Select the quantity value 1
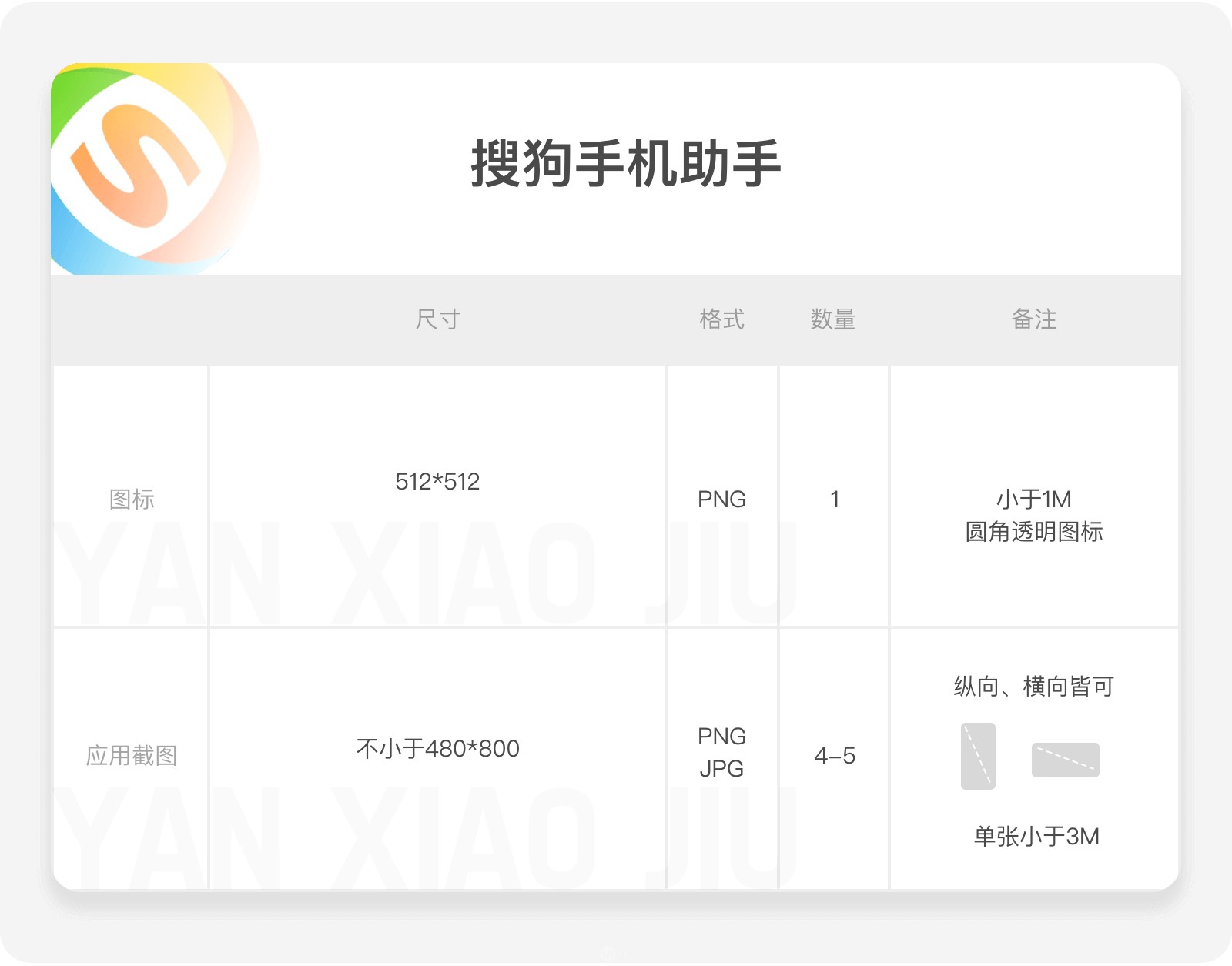The image size is (1232, 966). point(835,500)
